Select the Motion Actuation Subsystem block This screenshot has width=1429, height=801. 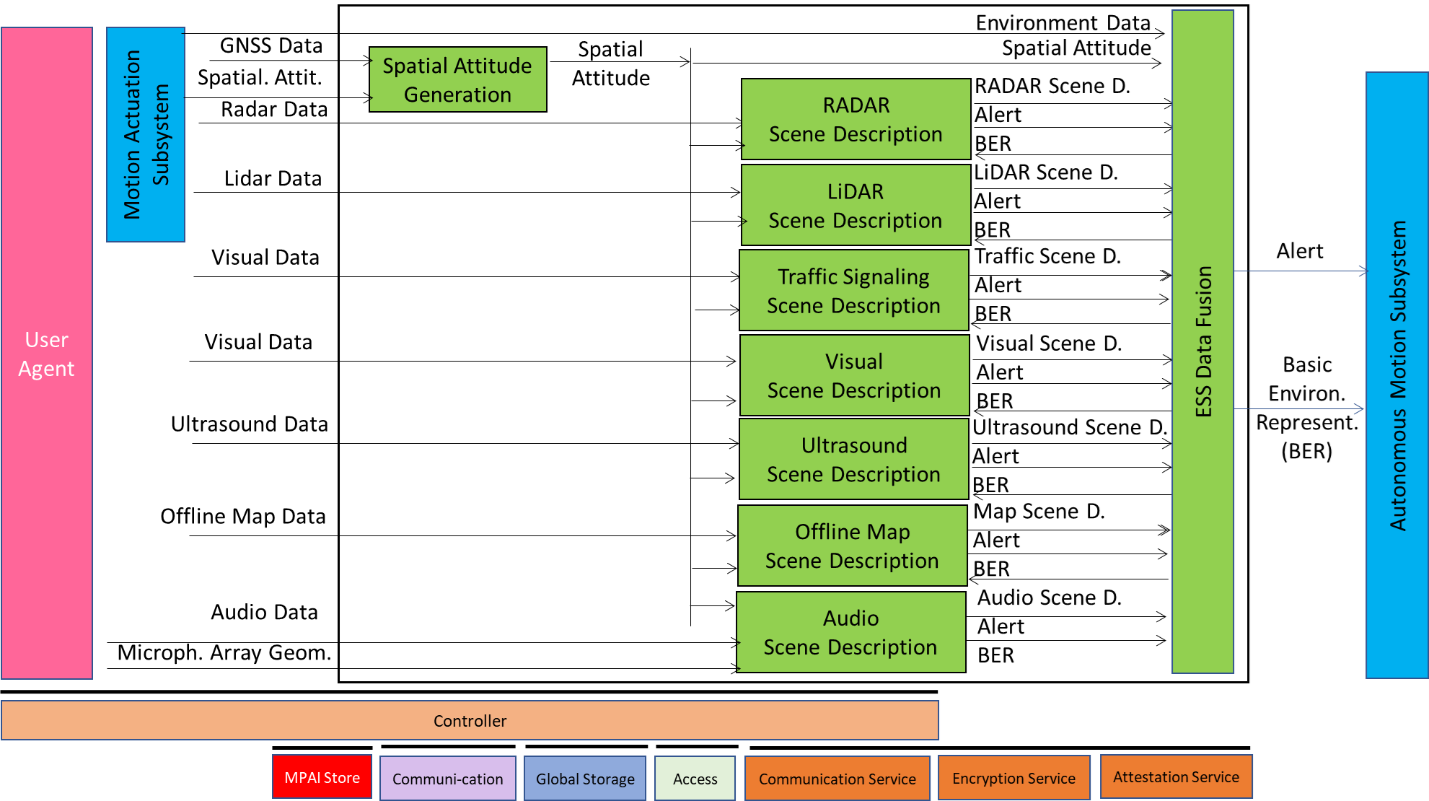tap(145, 135)
